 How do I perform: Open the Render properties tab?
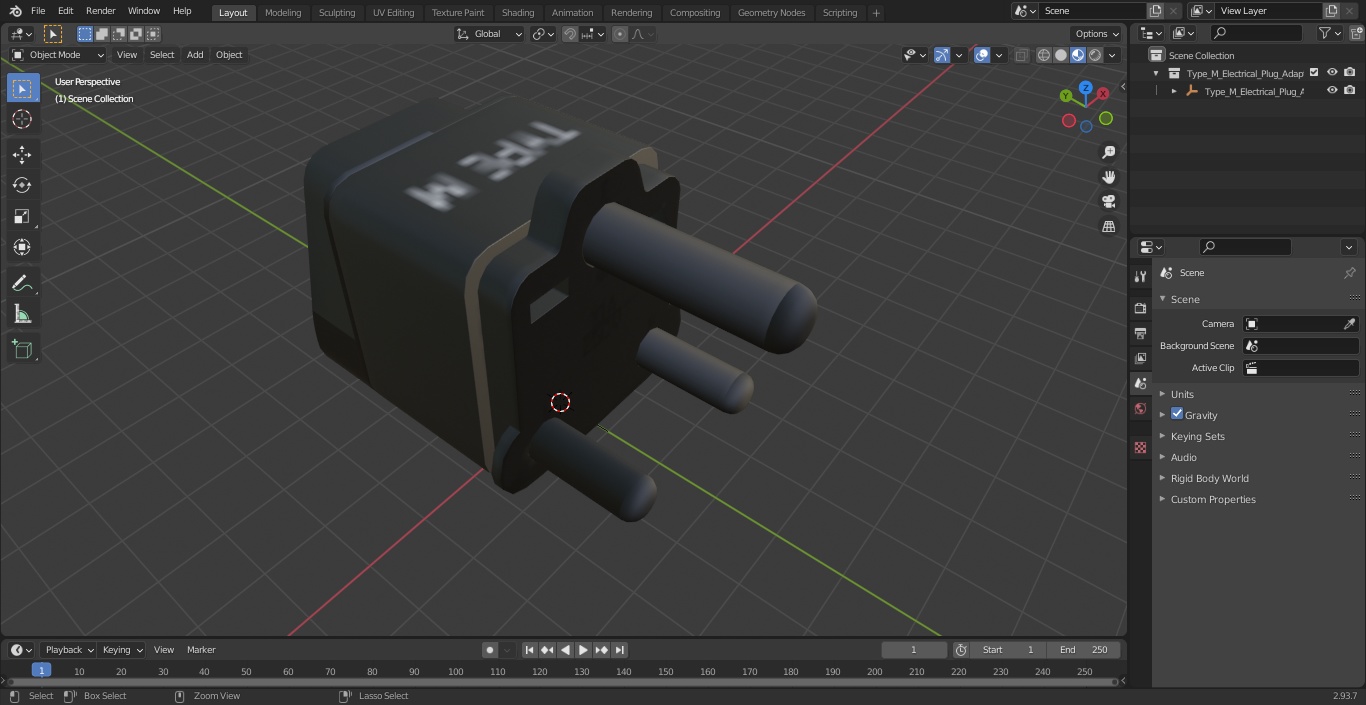tap(1140, 308)
